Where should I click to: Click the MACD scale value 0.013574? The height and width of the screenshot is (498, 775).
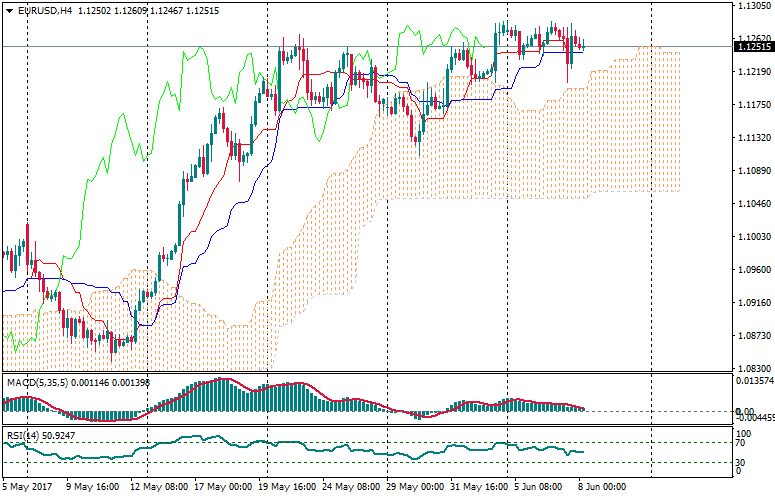pyautogui.click(x=752, y=381)
